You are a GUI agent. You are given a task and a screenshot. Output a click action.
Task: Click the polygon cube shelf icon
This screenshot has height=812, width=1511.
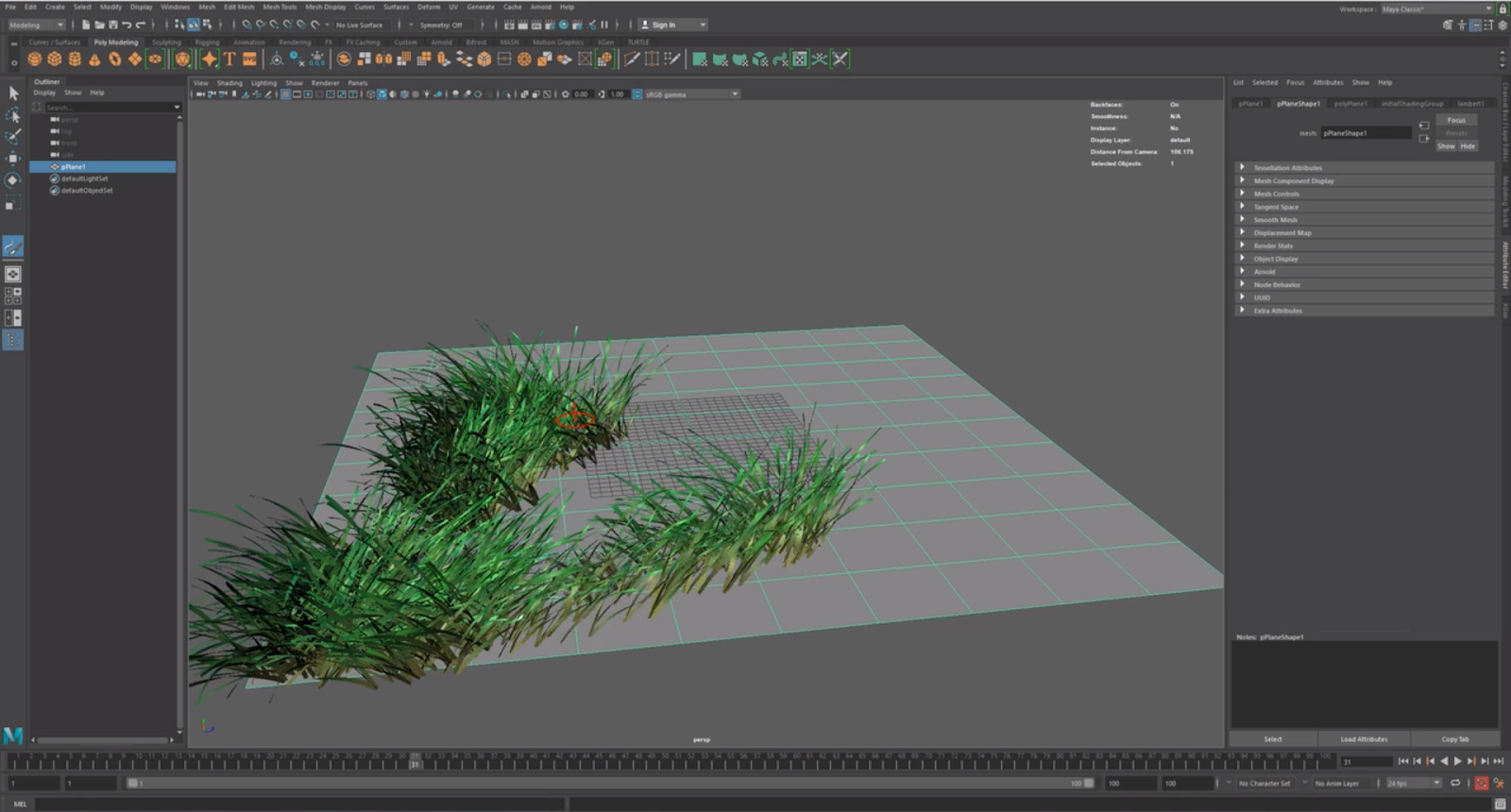[x=55, y=59]
